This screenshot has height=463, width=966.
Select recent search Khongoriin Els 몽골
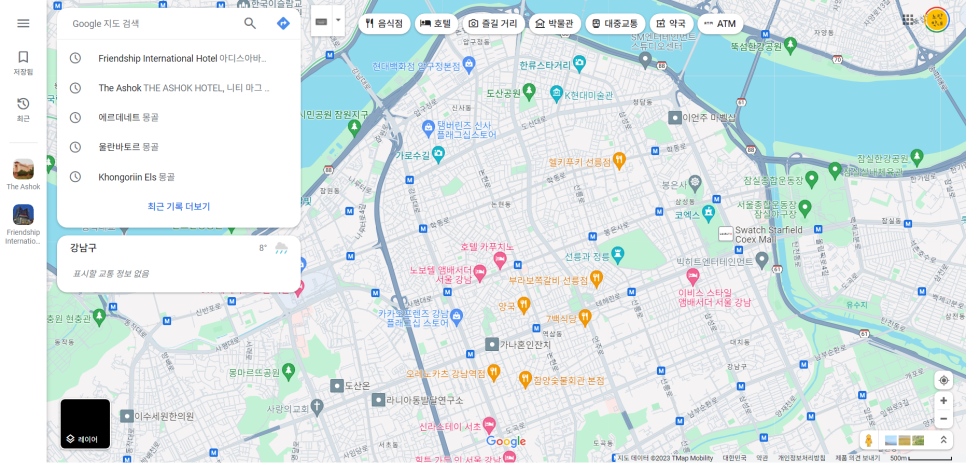pos(179,177)
